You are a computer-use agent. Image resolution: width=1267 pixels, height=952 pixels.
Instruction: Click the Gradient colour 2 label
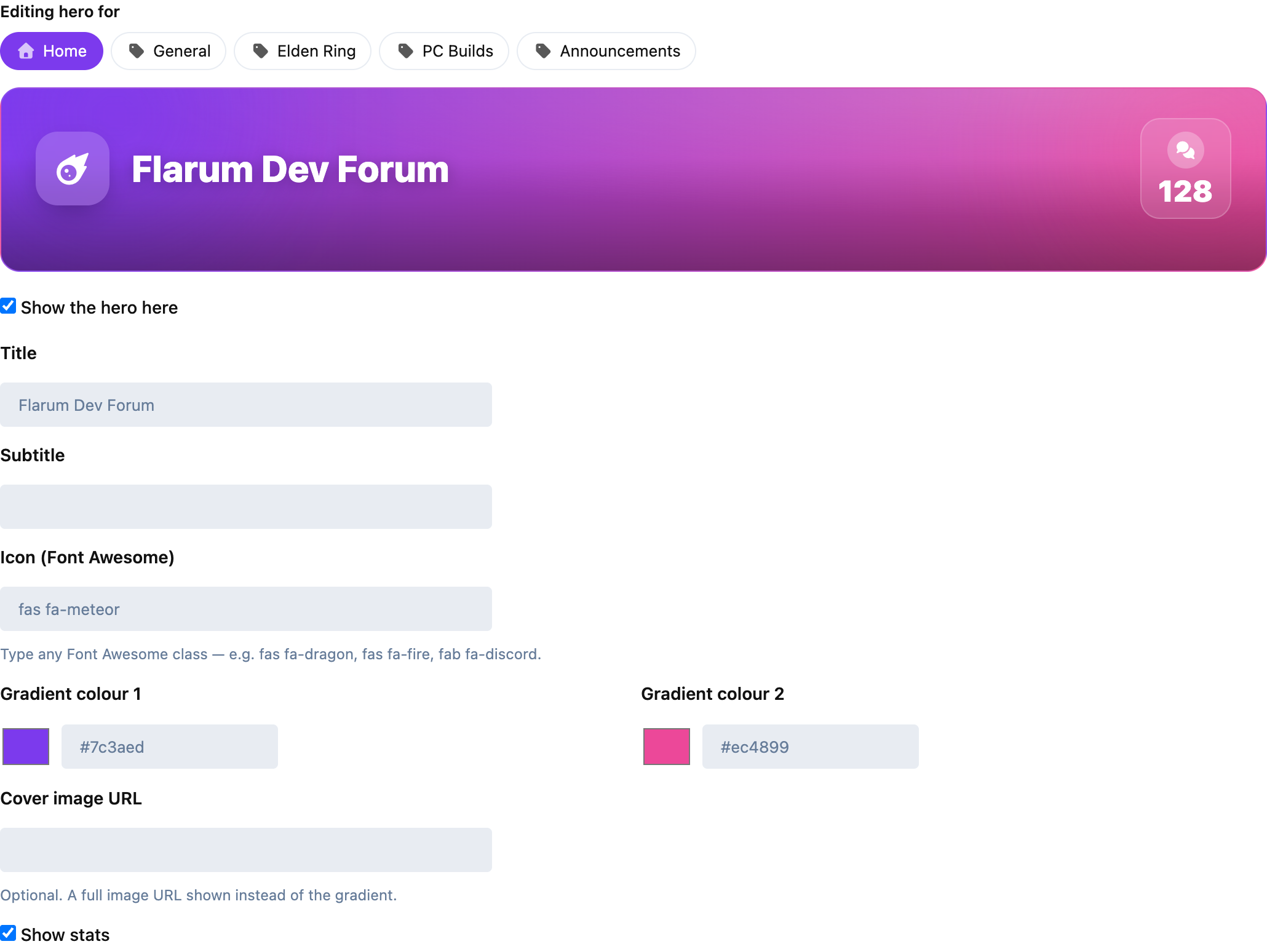point(712,694)
